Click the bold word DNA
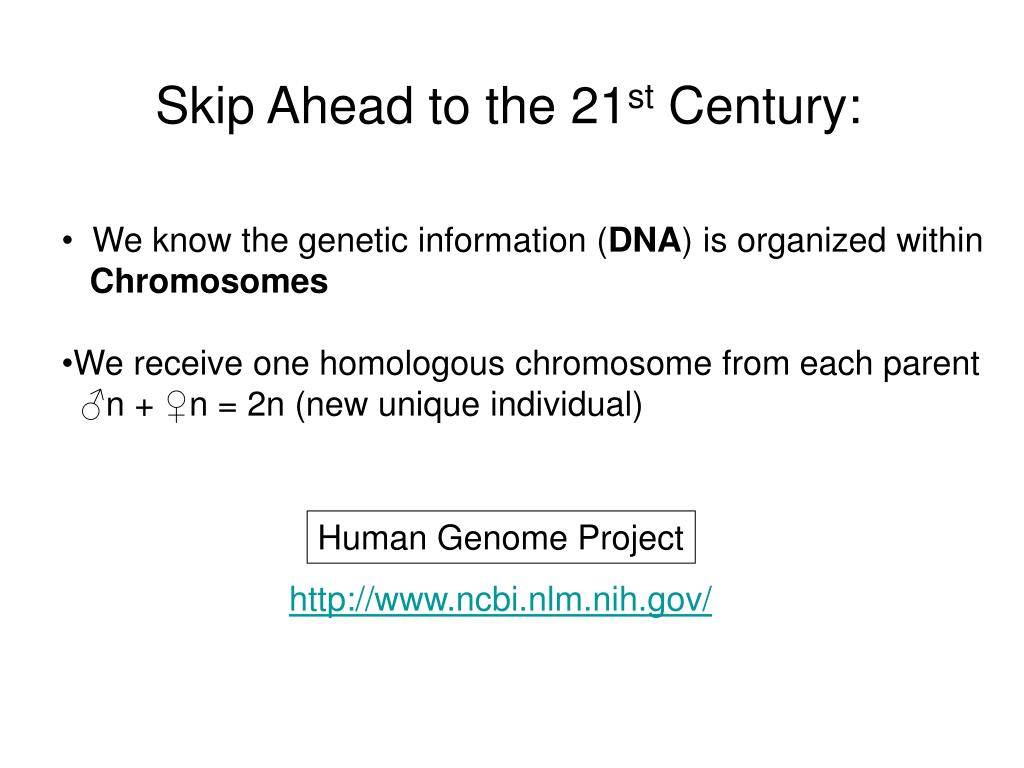The height and width of the screenshot is (768, 1024). [645, 240]
